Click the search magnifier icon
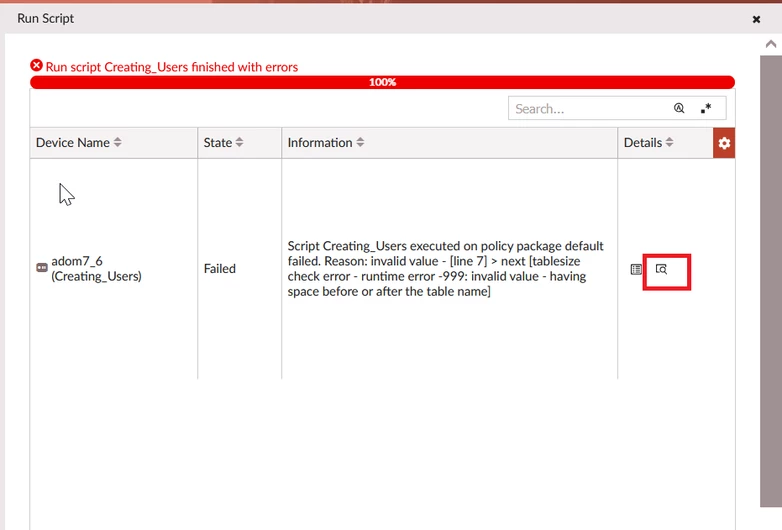Screen dimensions: 782x530 coord(679,108)
